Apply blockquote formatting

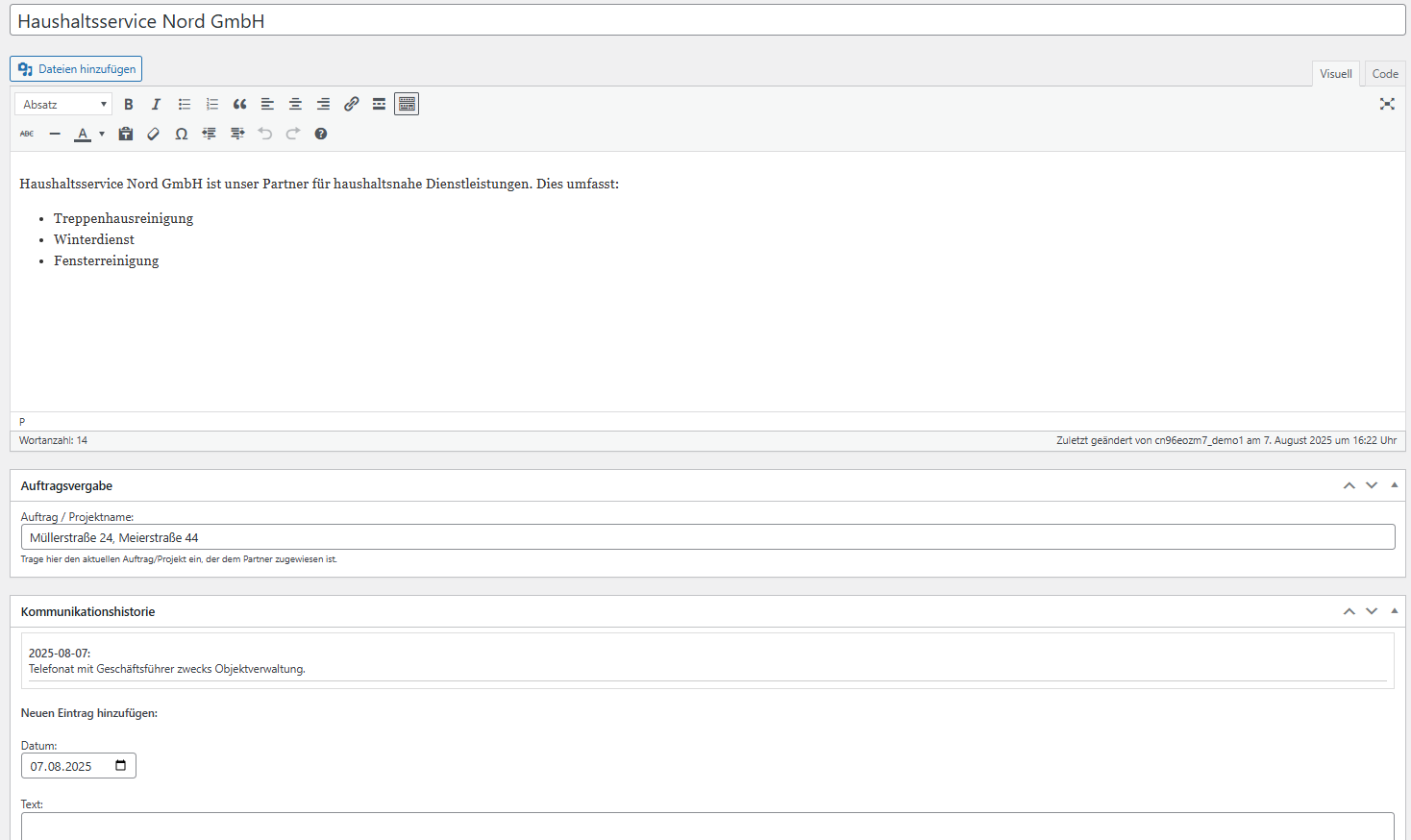pos(240,104)
